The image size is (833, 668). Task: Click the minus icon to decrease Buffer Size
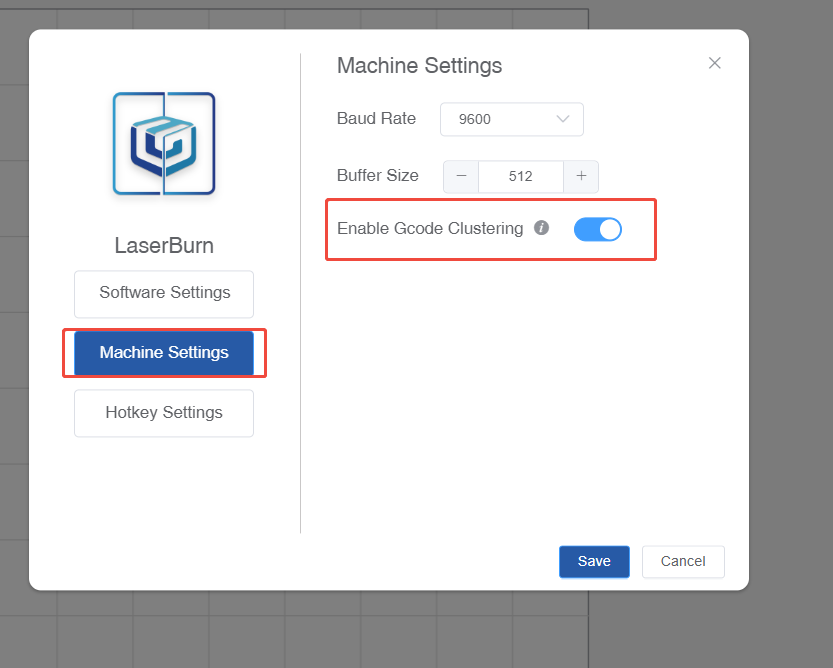[460, 176]
